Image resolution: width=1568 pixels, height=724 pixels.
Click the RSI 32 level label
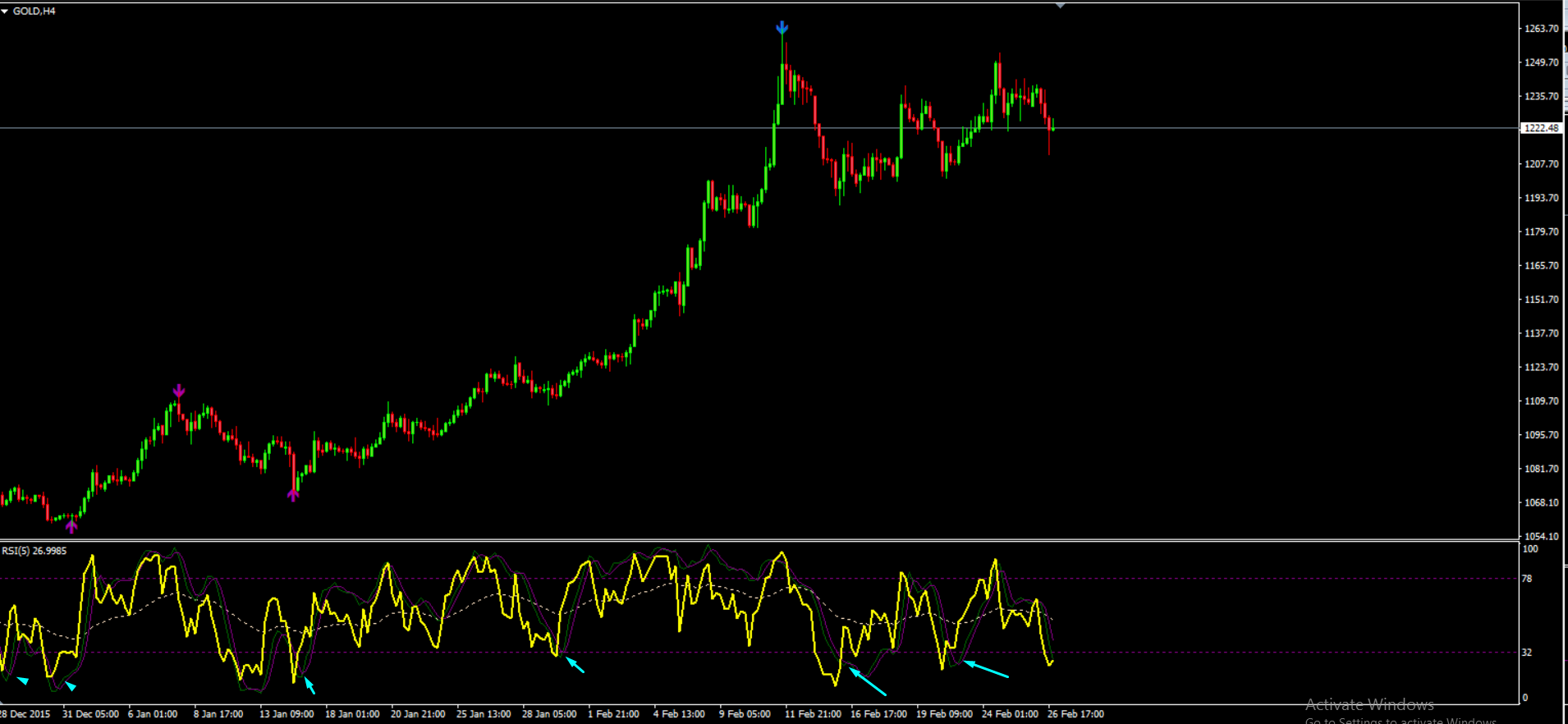(1527, 653)
